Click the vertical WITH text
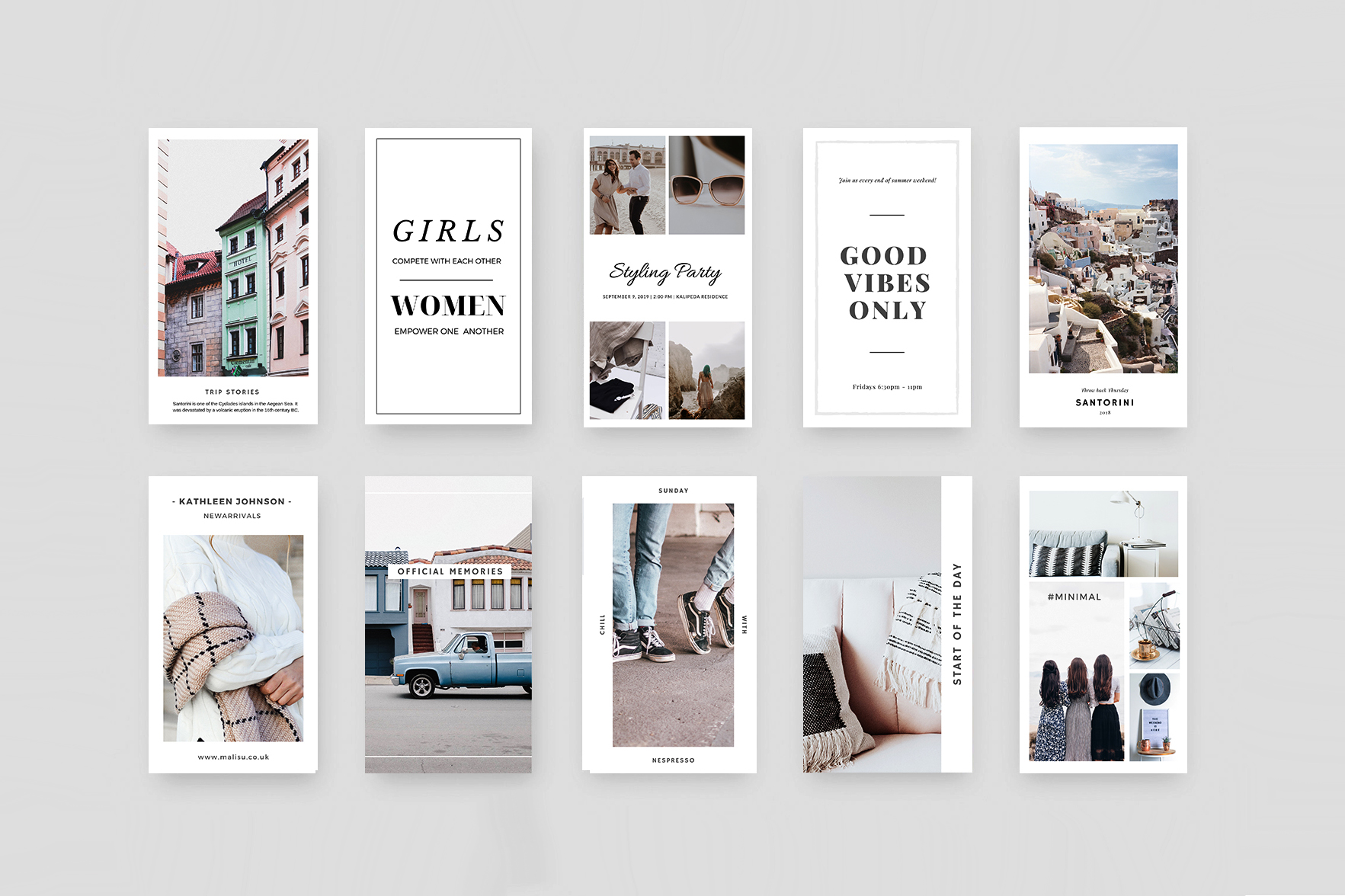Viewport: 1345px width, 896px height. tap(745, 625)
